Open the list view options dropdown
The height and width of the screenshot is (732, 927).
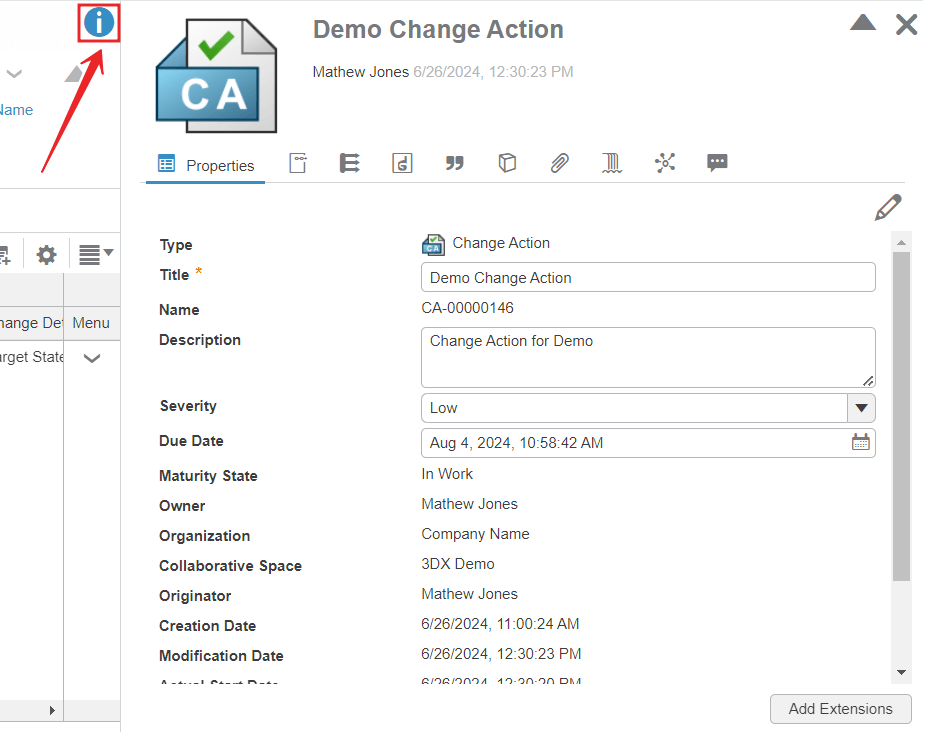(95, 255)
